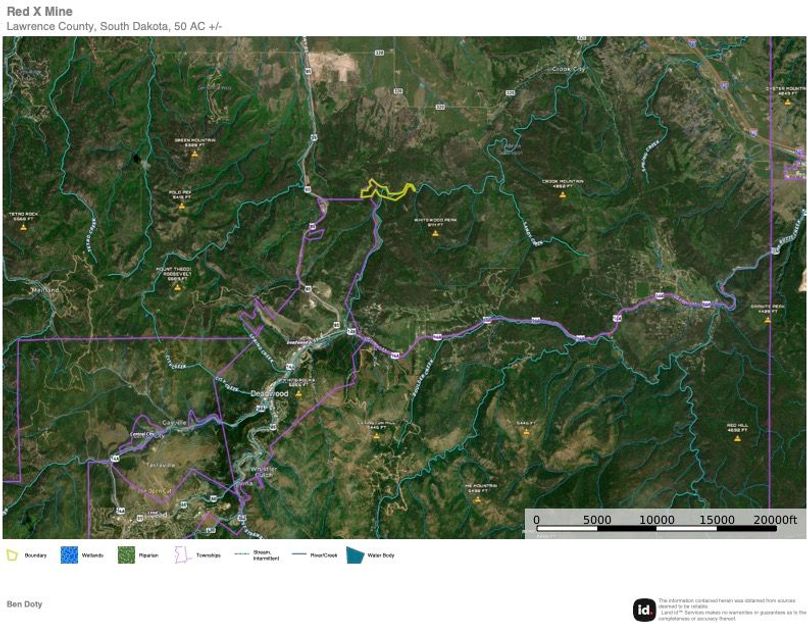Image resolution: width=808 pixels, height=624 pixels.
Task: Click the Red X Mine title
Action: [40, 11]
